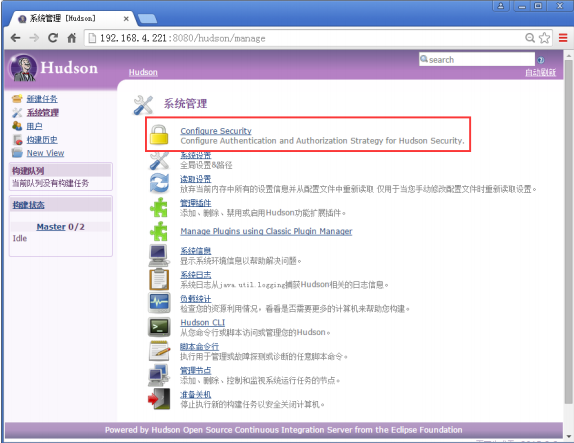
Task: Go to browser home page
Action: tap(72, 38)
